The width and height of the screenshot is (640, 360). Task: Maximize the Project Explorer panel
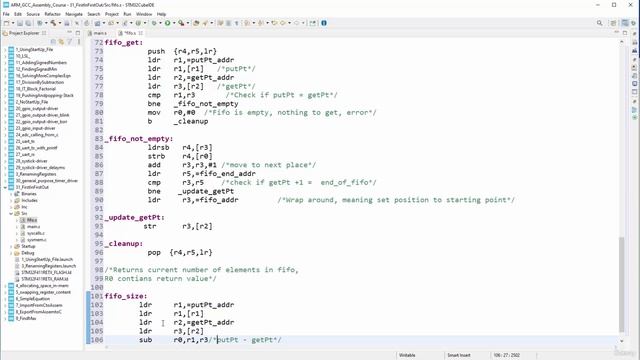tap(78, 33)
